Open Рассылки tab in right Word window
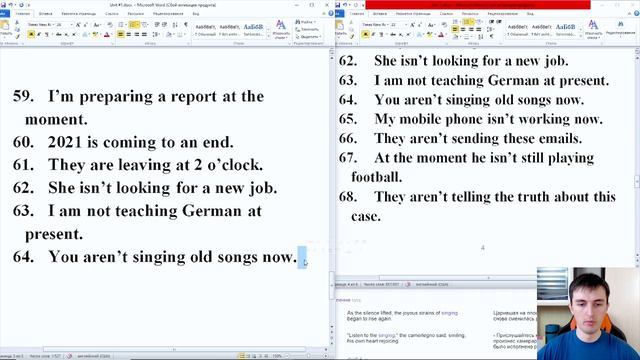Viewport: 640px width, 360px height. click(470, 13)
